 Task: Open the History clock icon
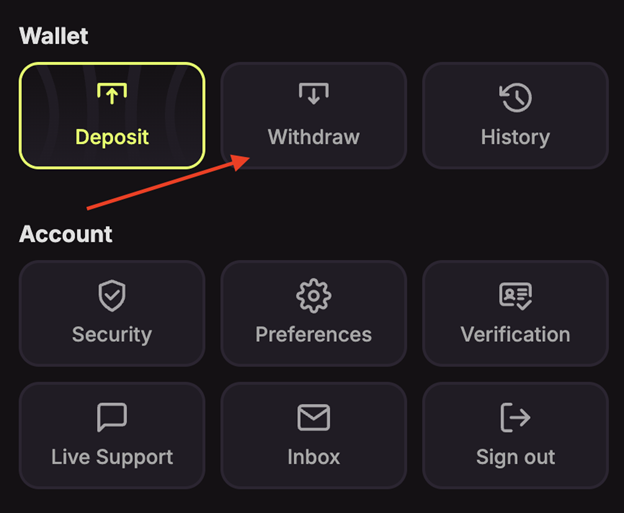515,97
